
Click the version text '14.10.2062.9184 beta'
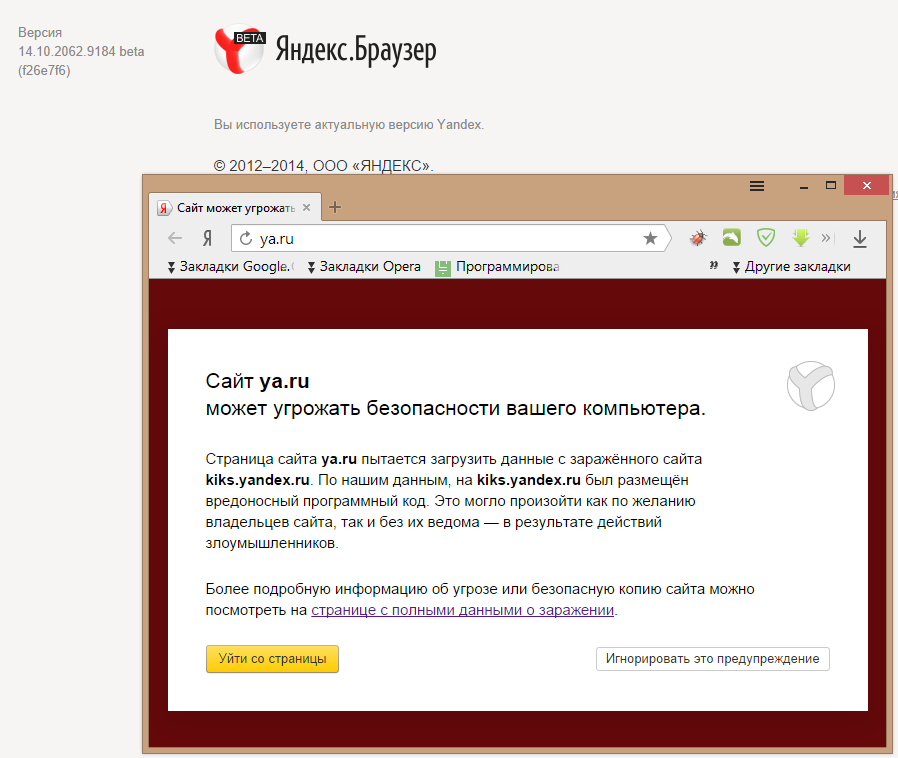click(x=81, y=52)
